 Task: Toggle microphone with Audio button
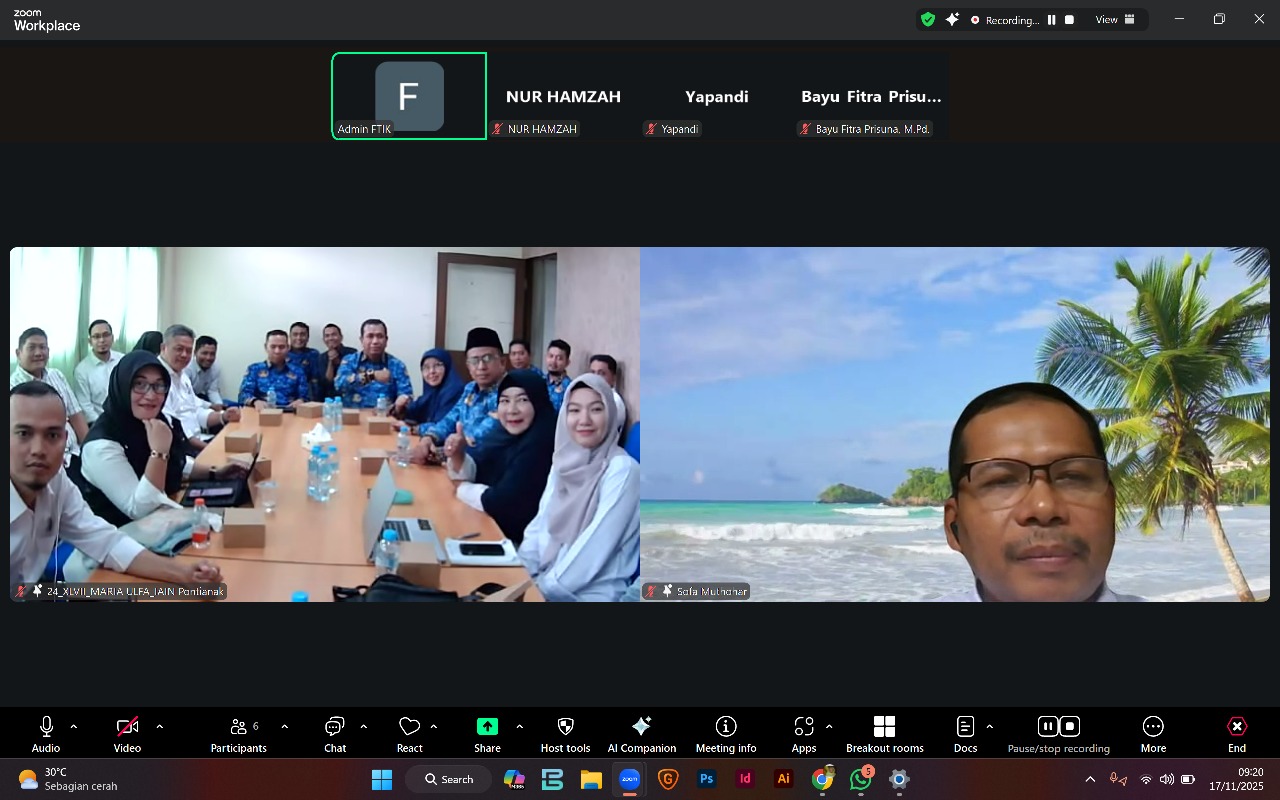(x=46, y=733)
